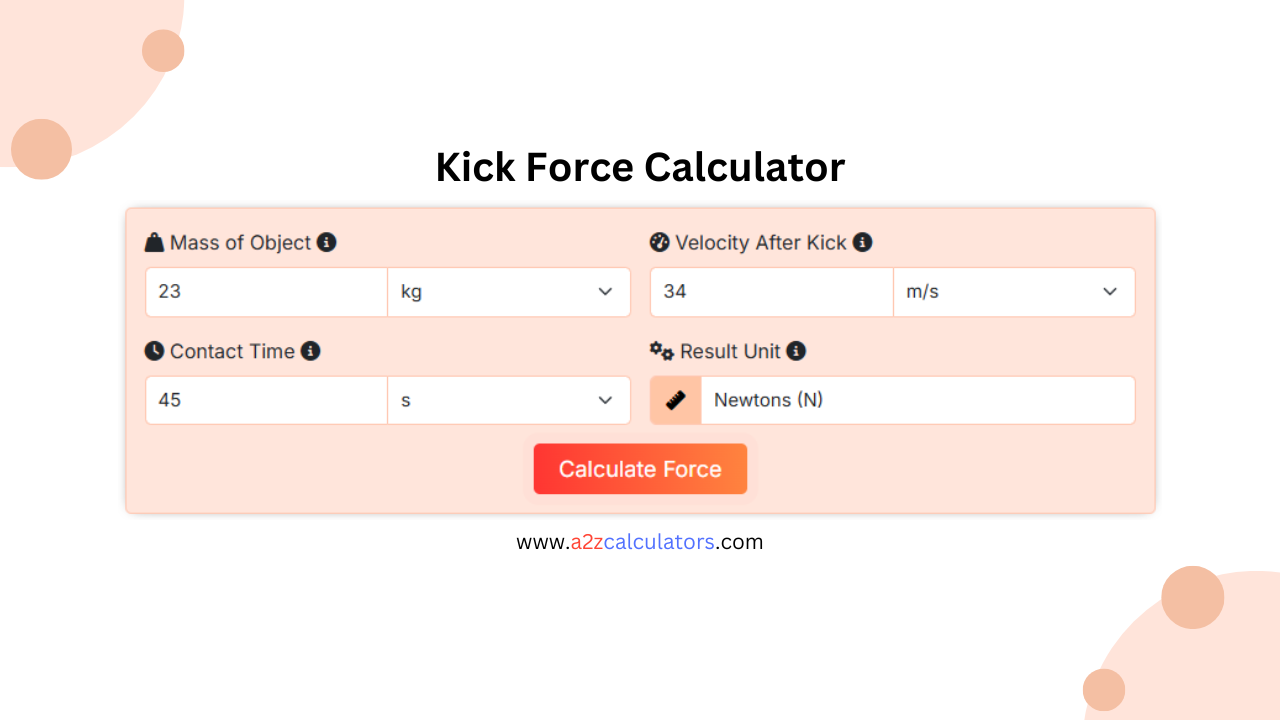The image size is (1280, 720).
Task: Expand the kg dropdown using its chevron
Action: [x=605, y=292]
